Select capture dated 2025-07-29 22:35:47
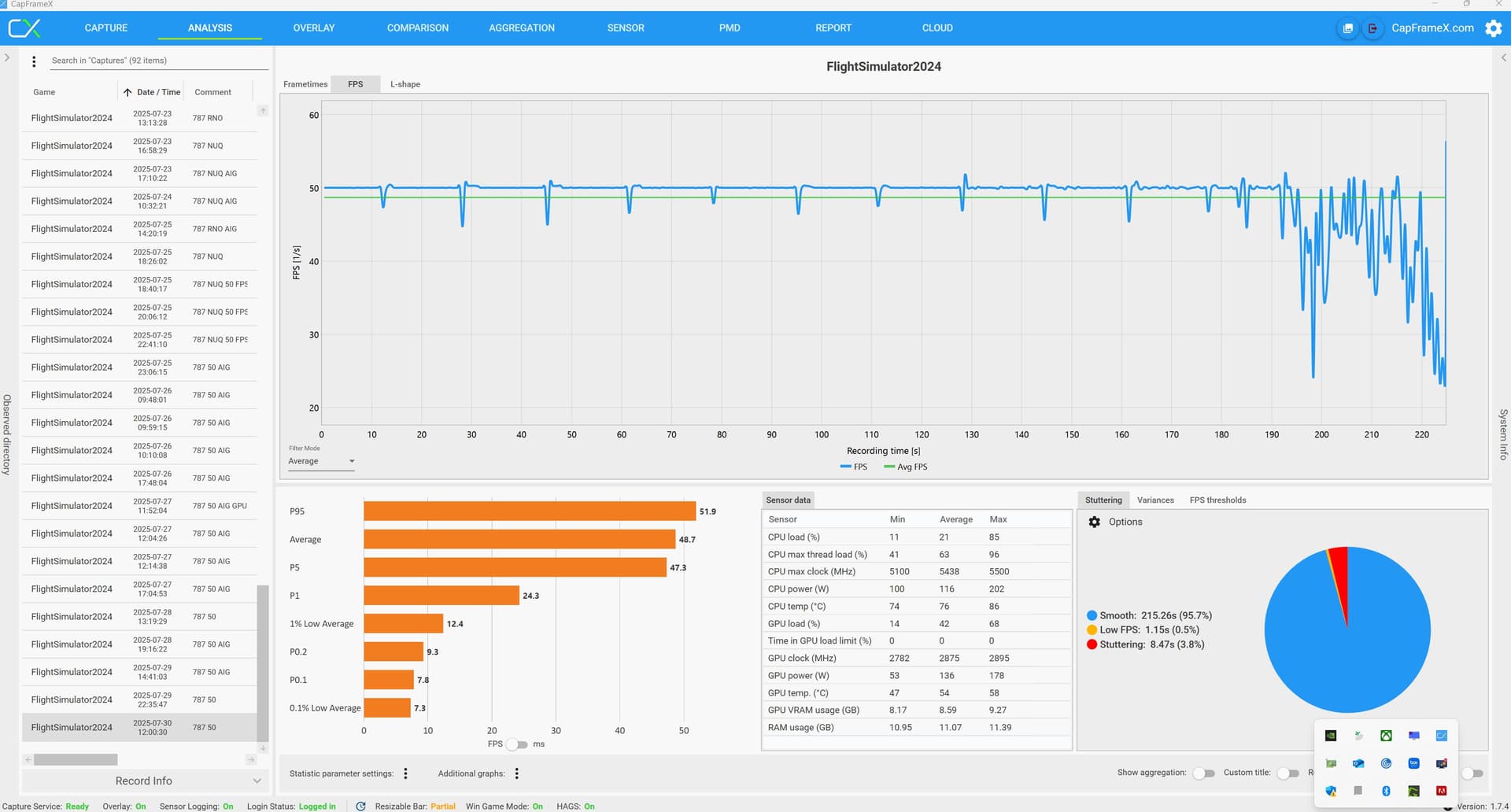This screenshot has width=1511, height=812. coord(140,699)
